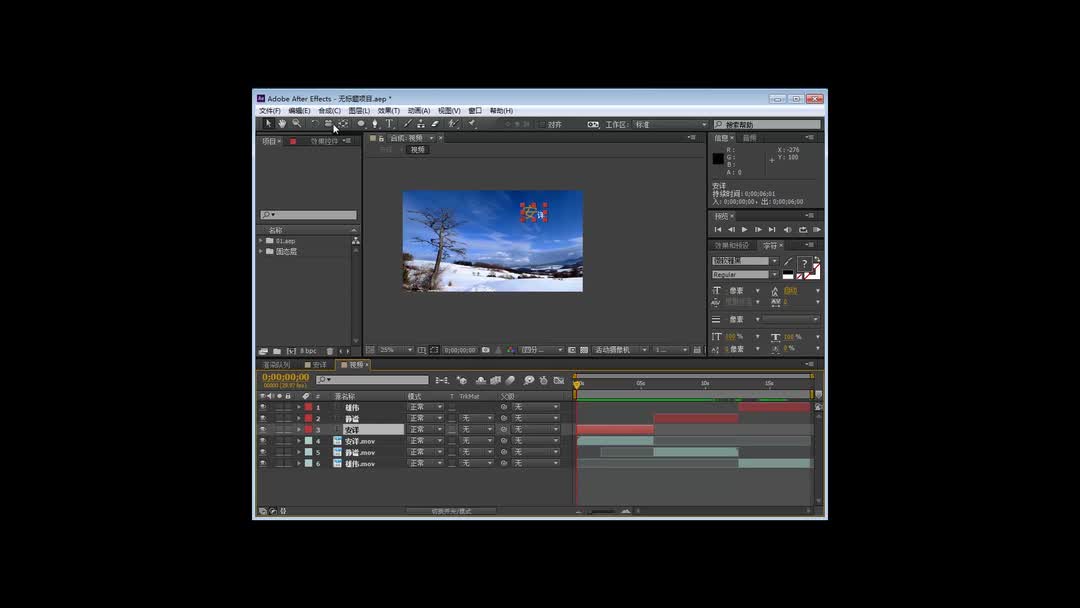
Task: Click the search help input field
Action: (x=767, y=125)
